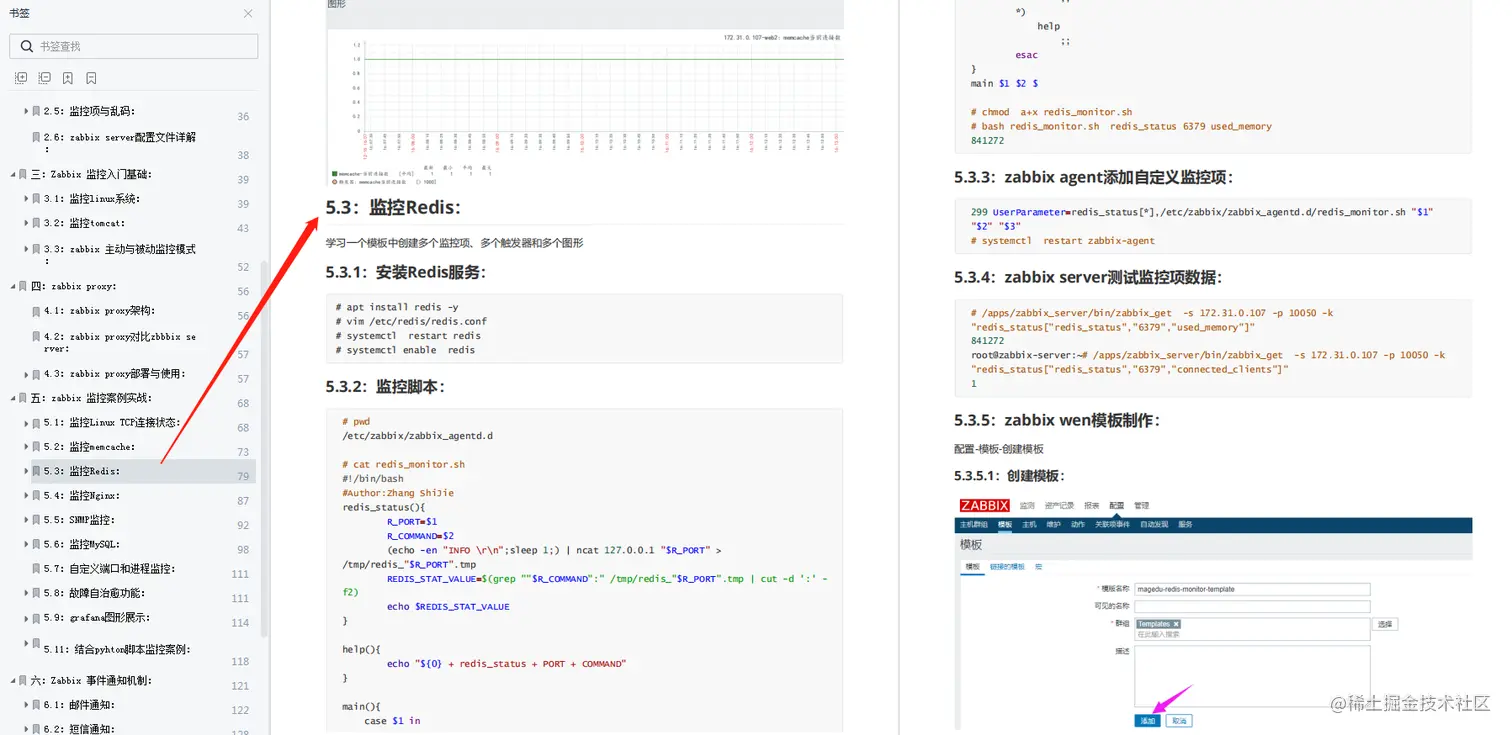The width and height of the screenshot is (1512, 735).
Task: Collapse the 五: zabbix 监控案例实战 section
Action: pyautogui.click(x=13, y=398)
